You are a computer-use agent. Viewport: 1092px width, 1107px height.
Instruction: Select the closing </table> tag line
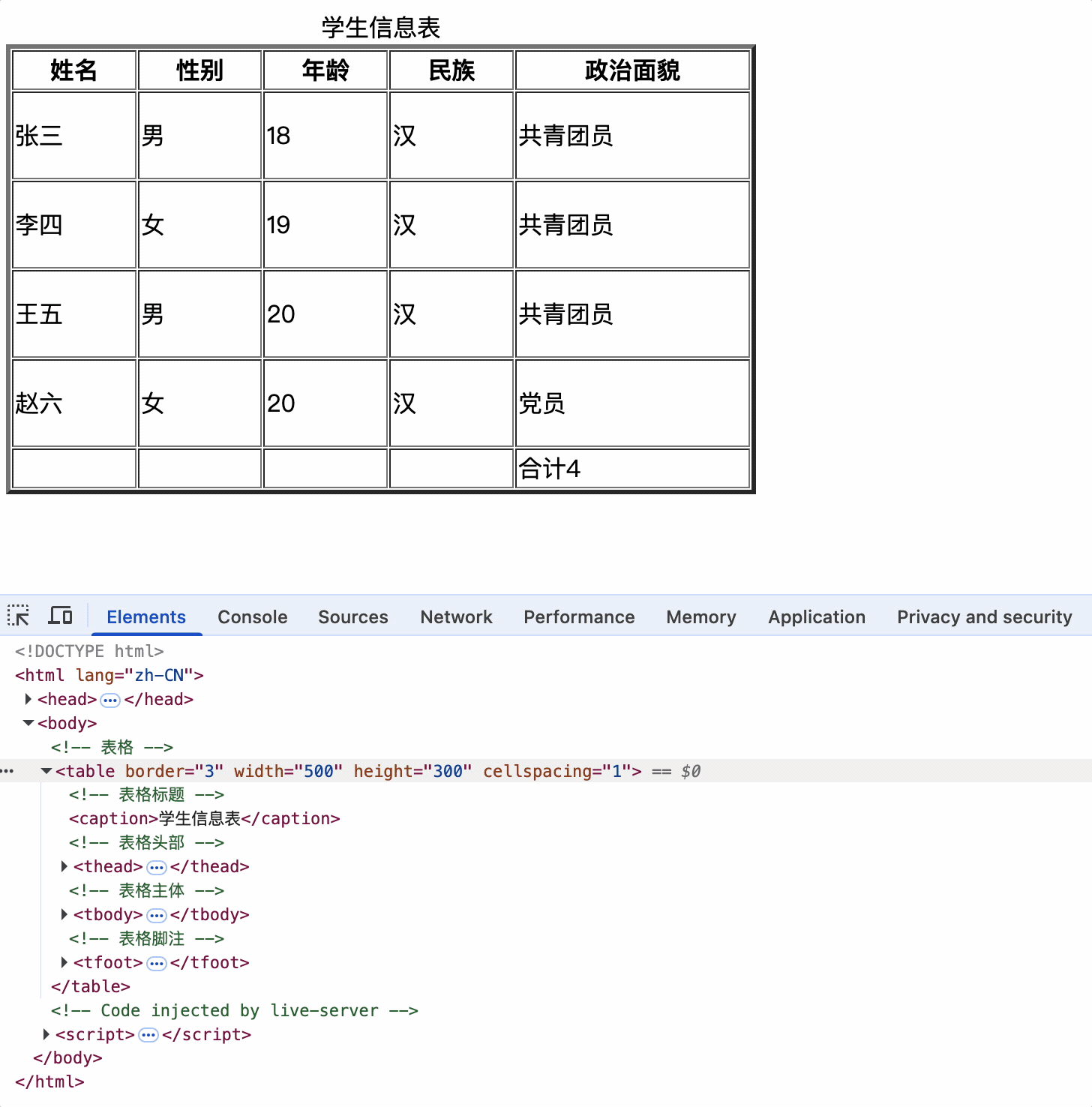point(91,986)
